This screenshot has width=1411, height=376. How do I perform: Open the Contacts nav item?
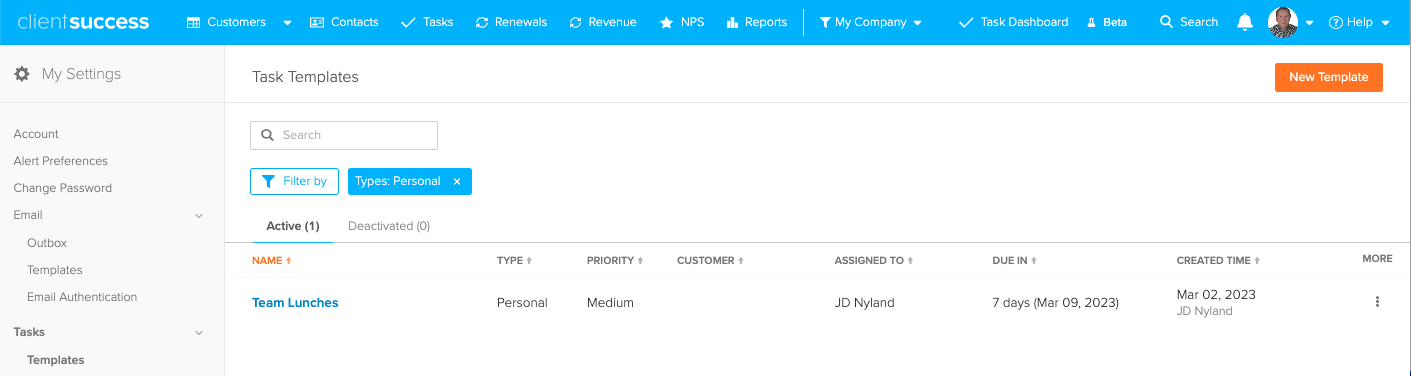coord(344,22)
